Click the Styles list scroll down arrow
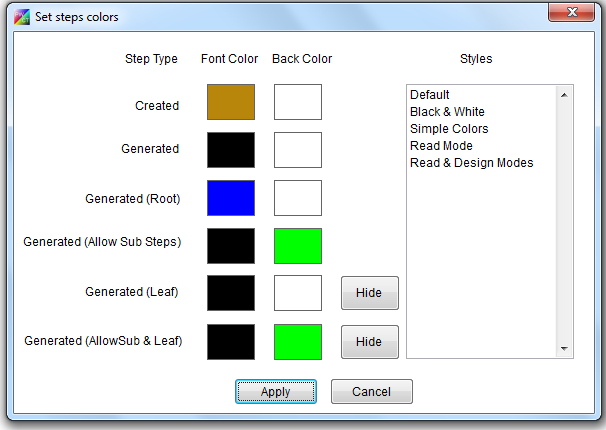Screen dimensions: 606x430 click(564, 349)
